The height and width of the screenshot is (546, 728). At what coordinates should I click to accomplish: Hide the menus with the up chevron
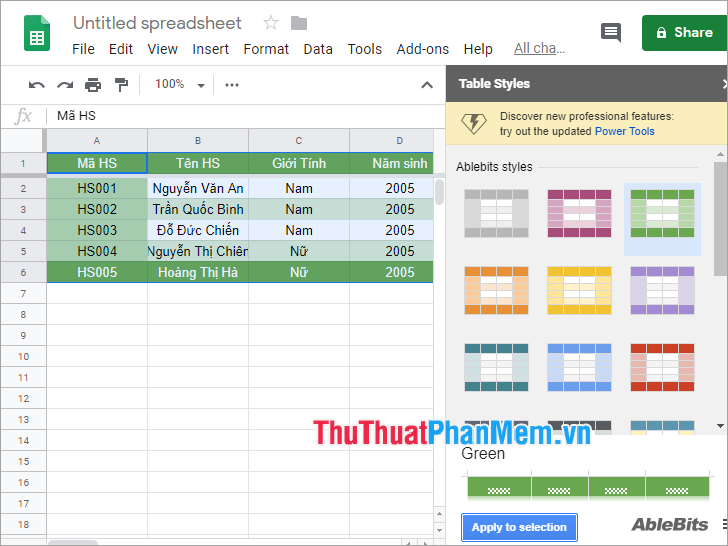[x=427, y=85]
